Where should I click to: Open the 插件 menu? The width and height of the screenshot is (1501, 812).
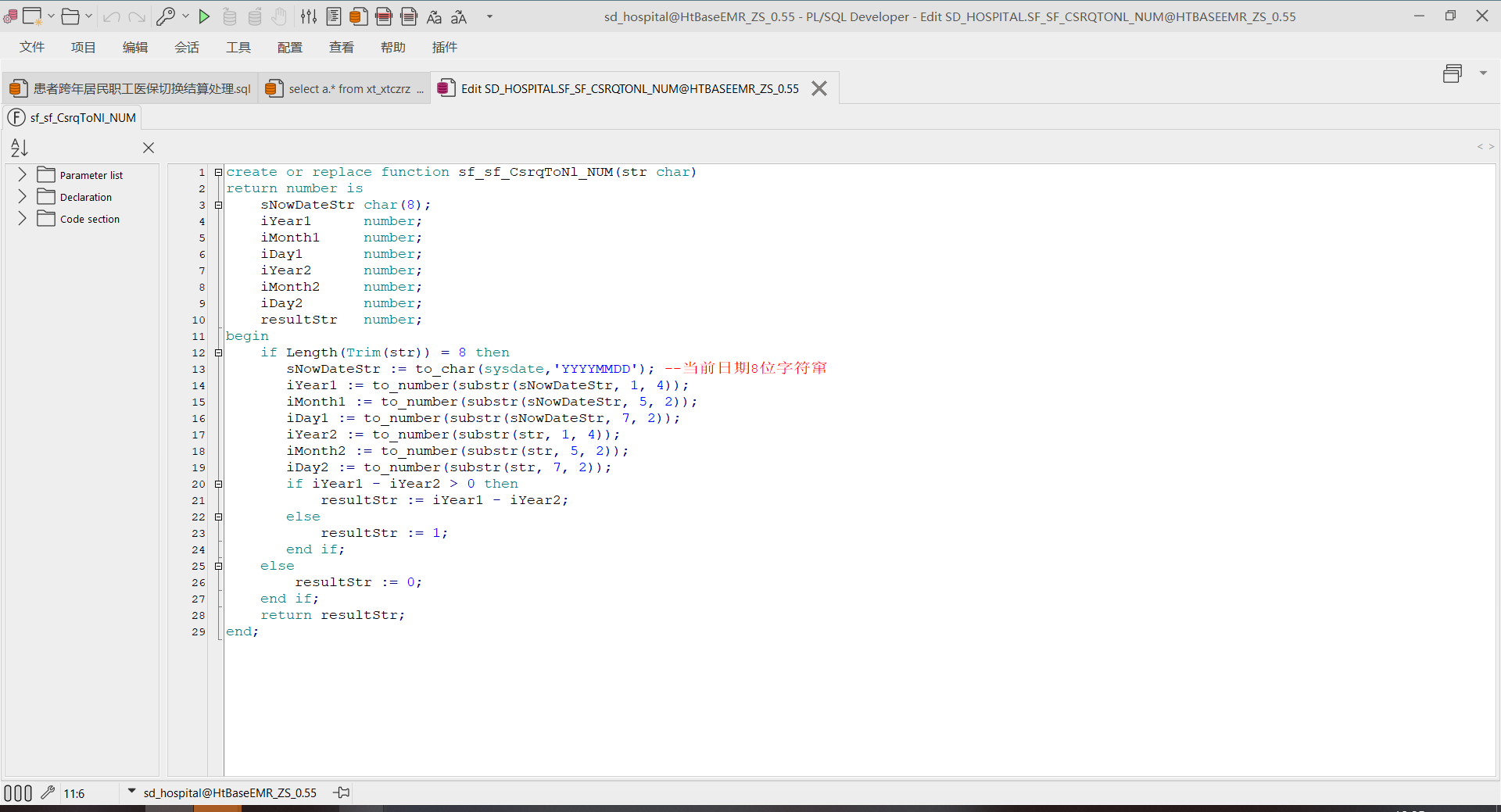coord(445,48)
